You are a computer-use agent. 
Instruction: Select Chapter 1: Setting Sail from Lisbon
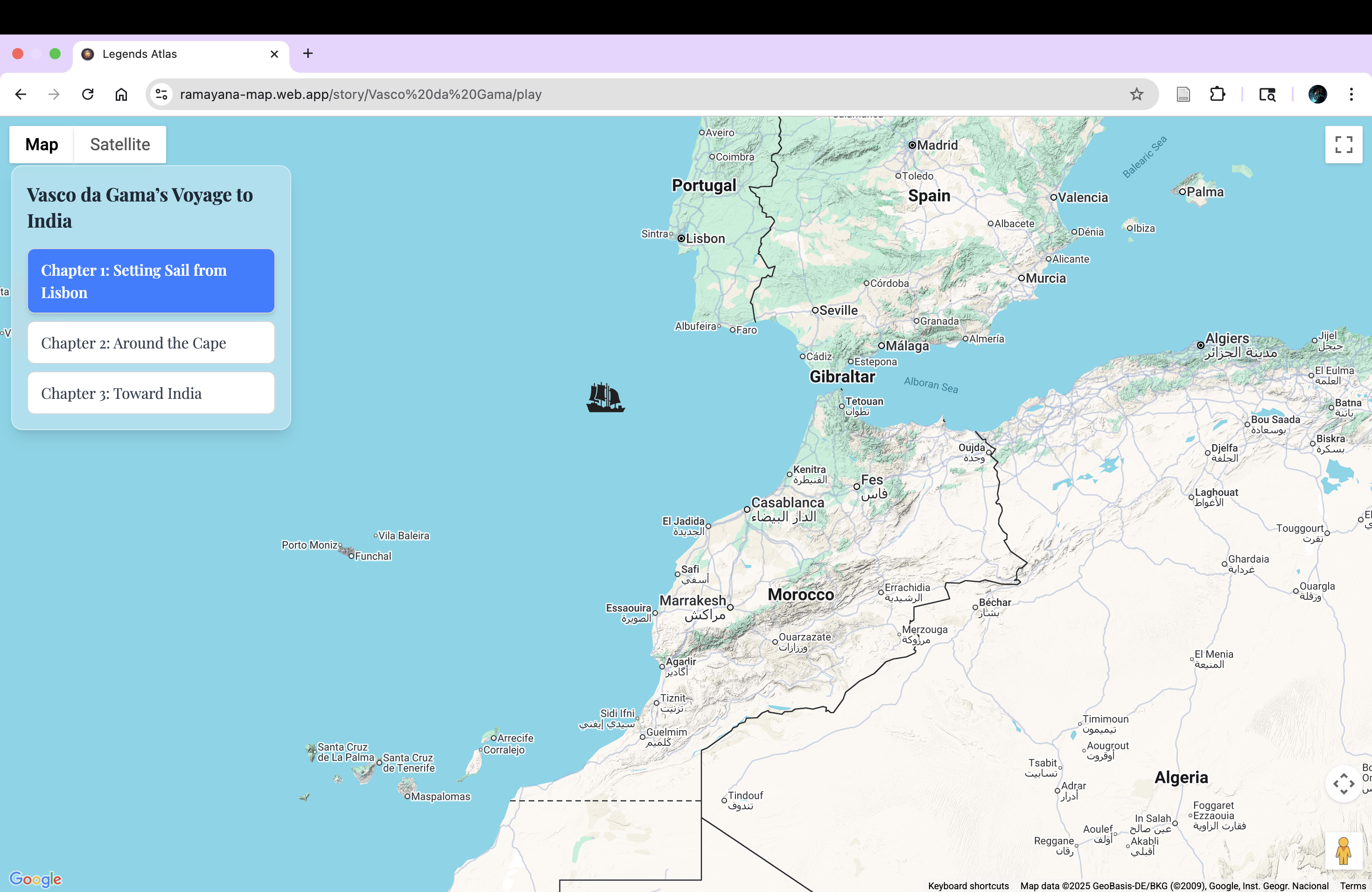click(151, 281)
